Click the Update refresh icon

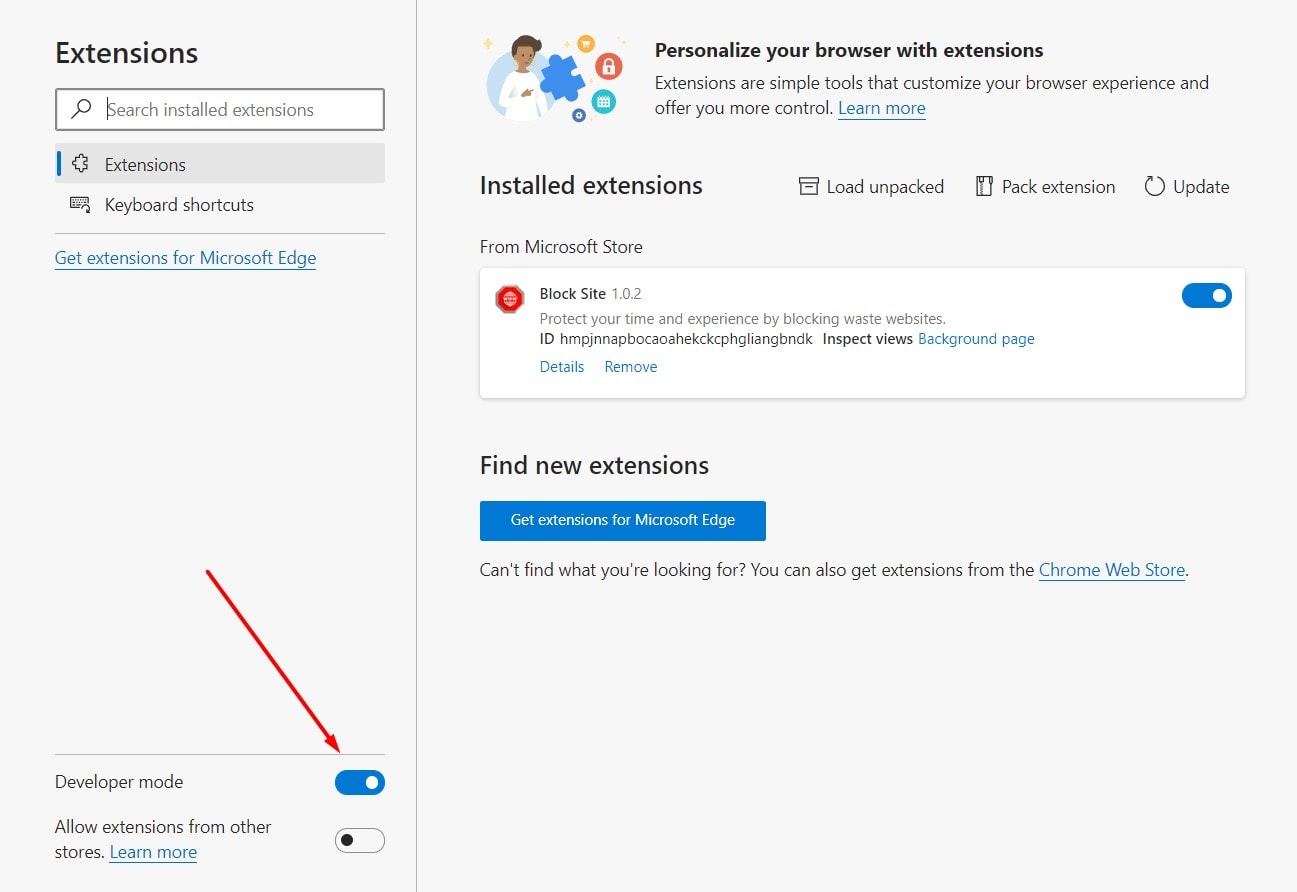(x=1155, y=186)
